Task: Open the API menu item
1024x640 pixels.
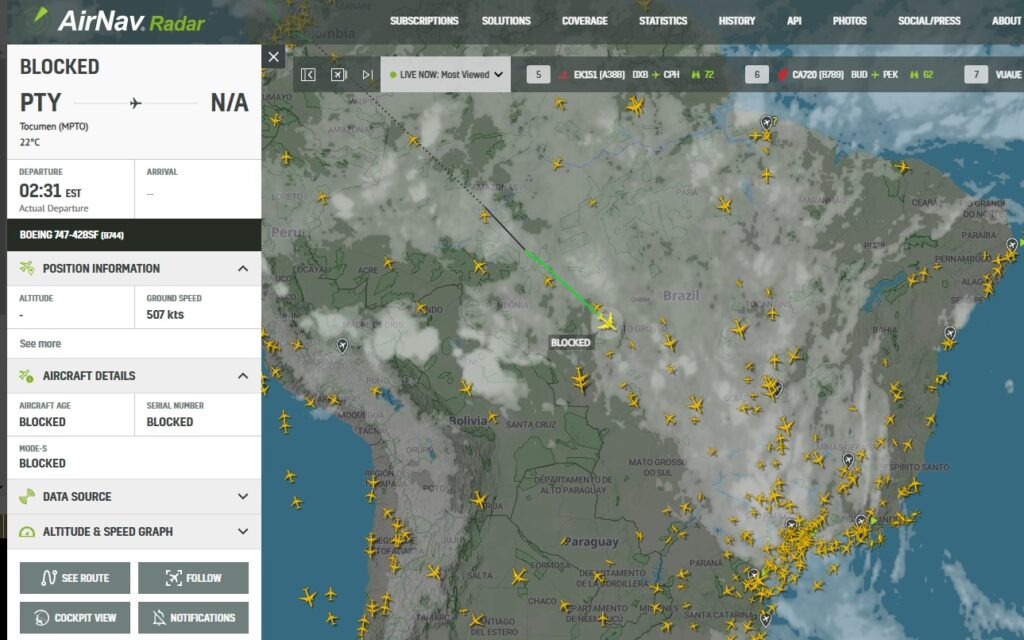Action: (794, 21)
